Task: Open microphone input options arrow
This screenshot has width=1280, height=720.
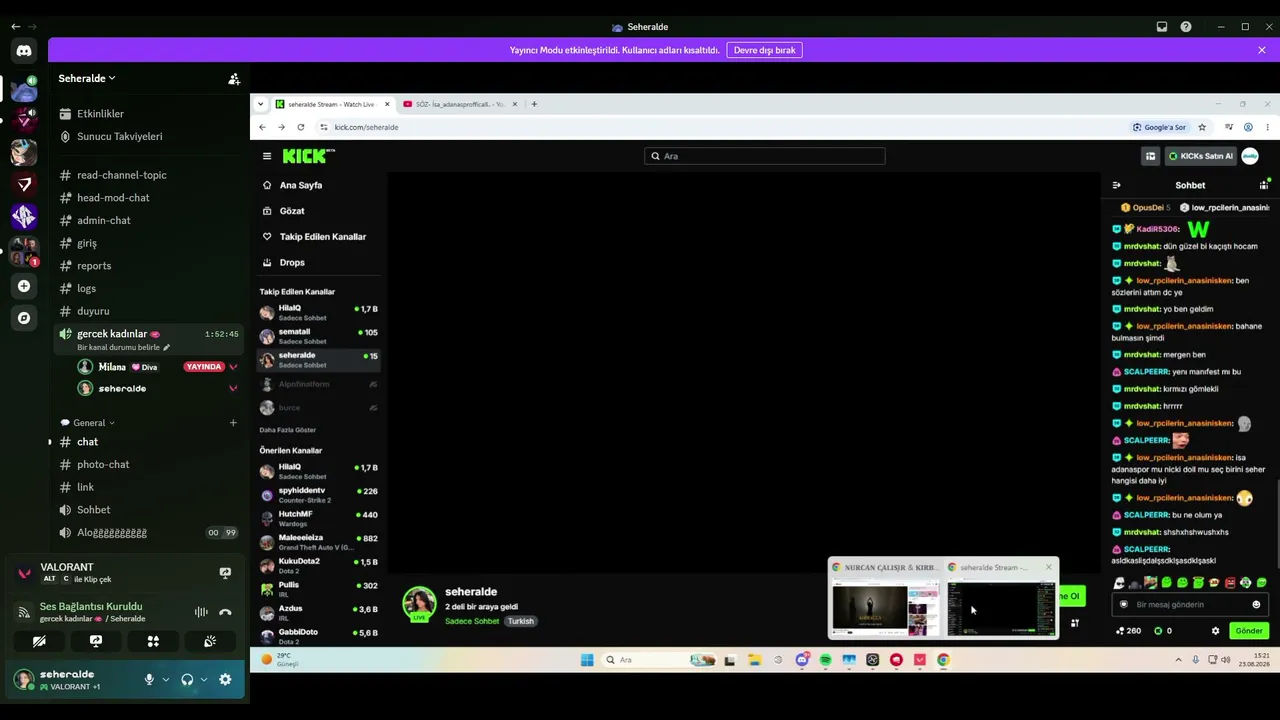Action: coord(165,680)
